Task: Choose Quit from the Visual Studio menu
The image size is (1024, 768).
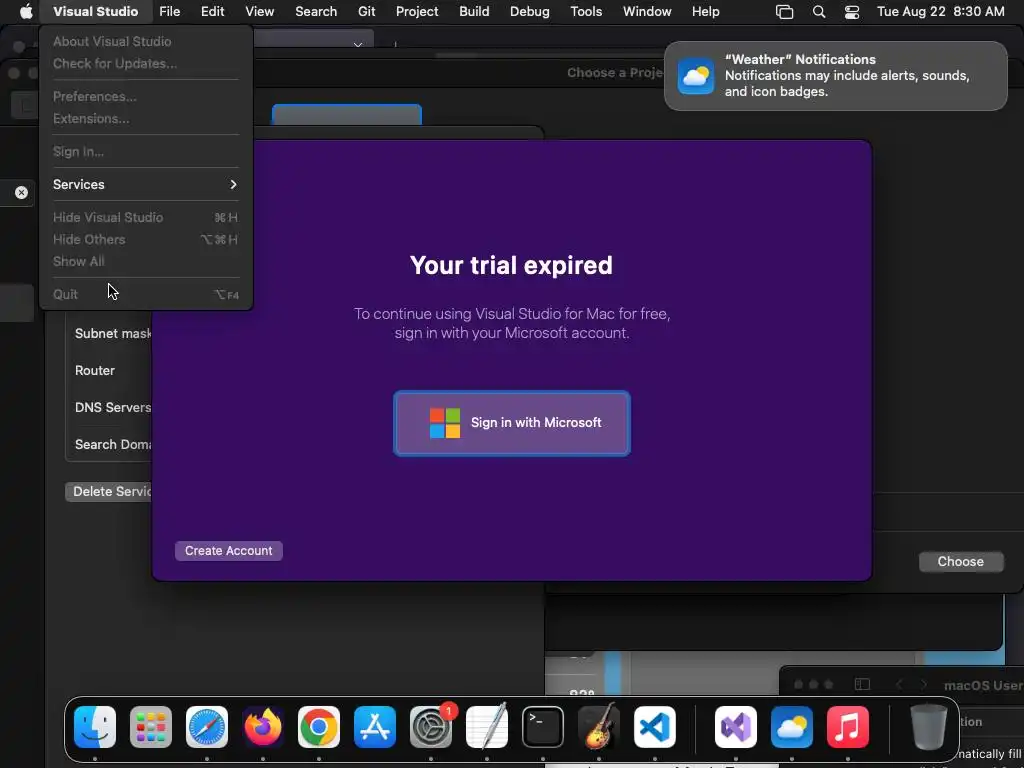Action: 146,295
